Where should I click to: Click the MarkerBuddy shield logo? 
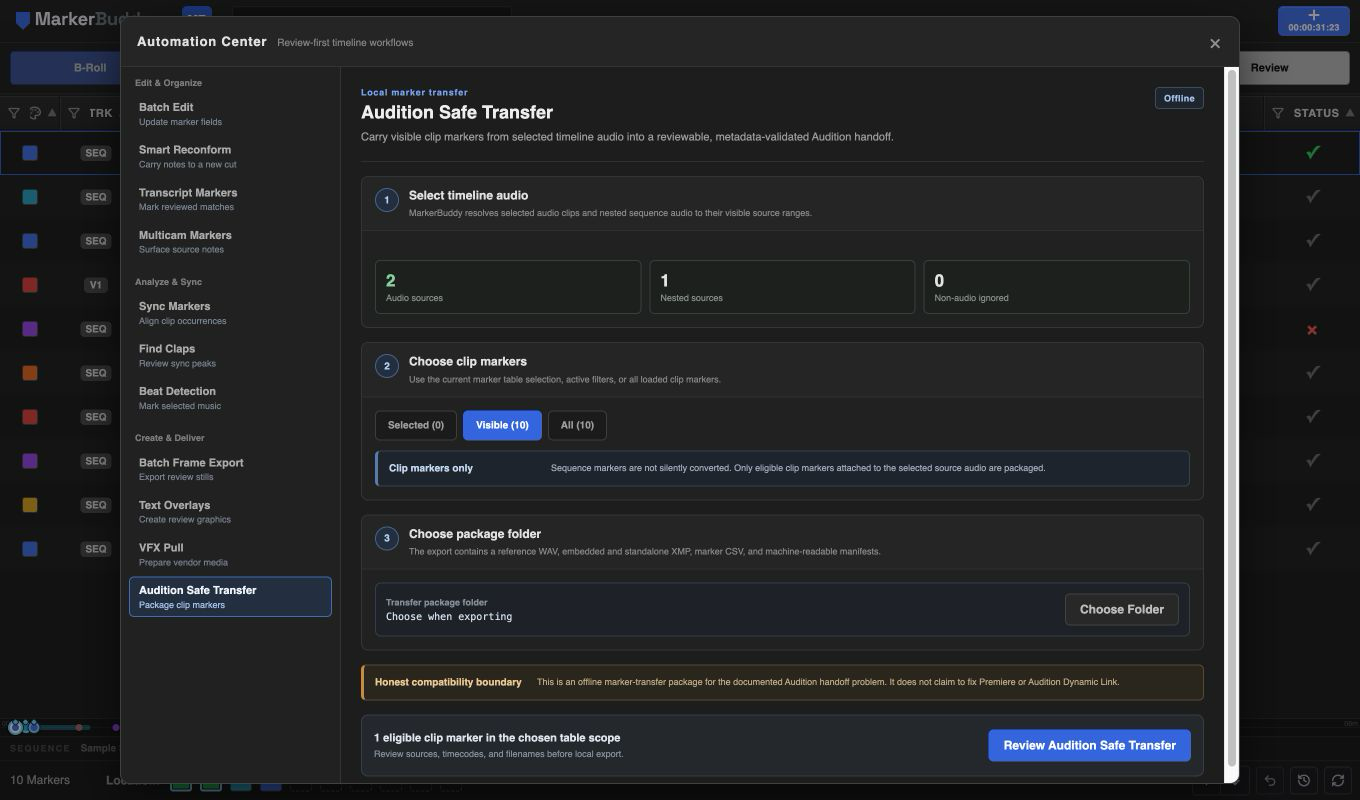22,20
